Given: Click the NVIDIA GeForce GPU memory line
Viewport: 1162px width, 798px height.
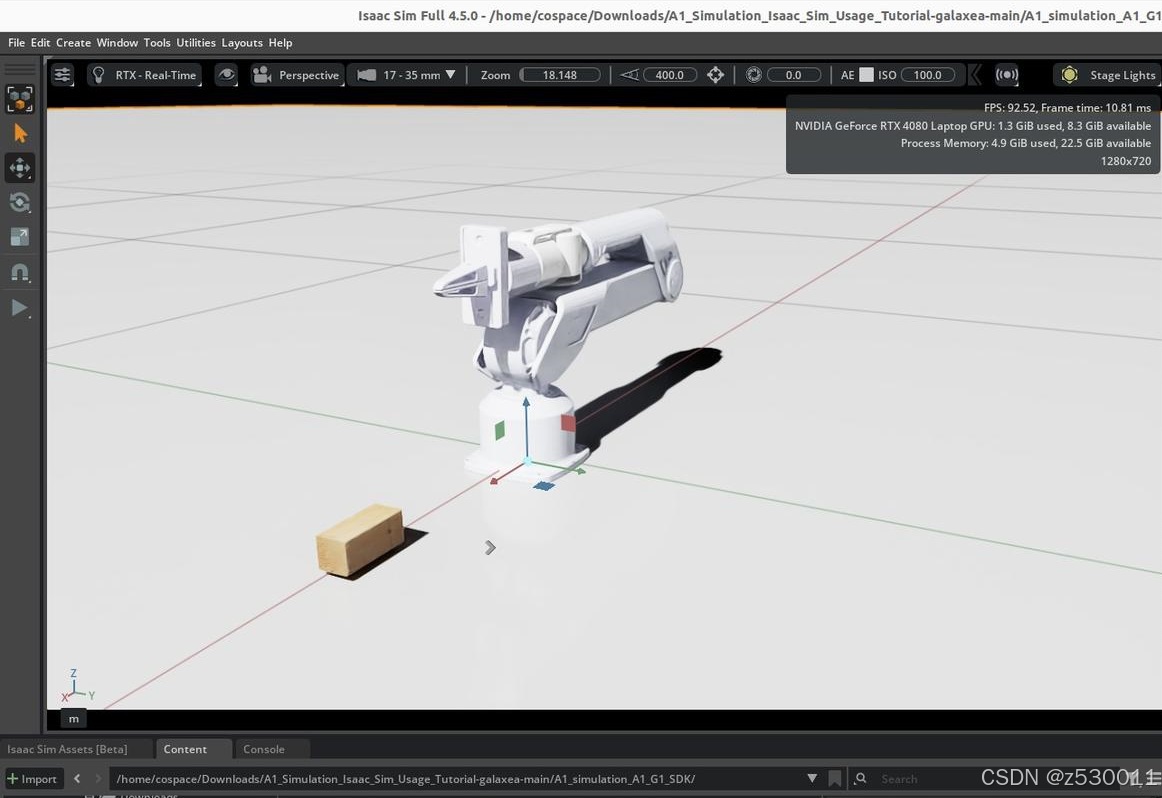Looking at the screenshot, I should click(x=973, y=126).
